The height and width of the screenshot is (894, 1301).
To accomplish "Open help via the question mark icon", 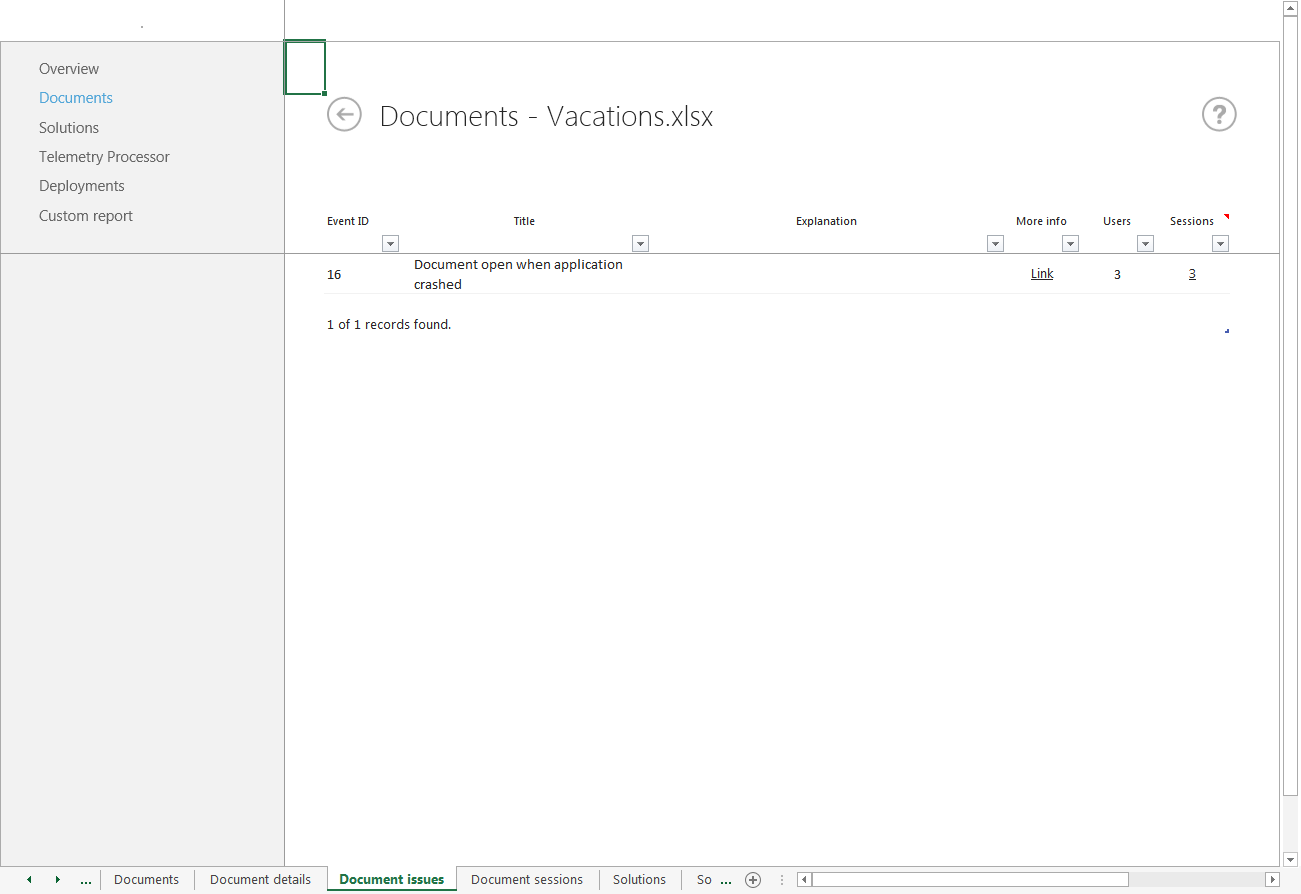I will click(x=1219, y=115).
